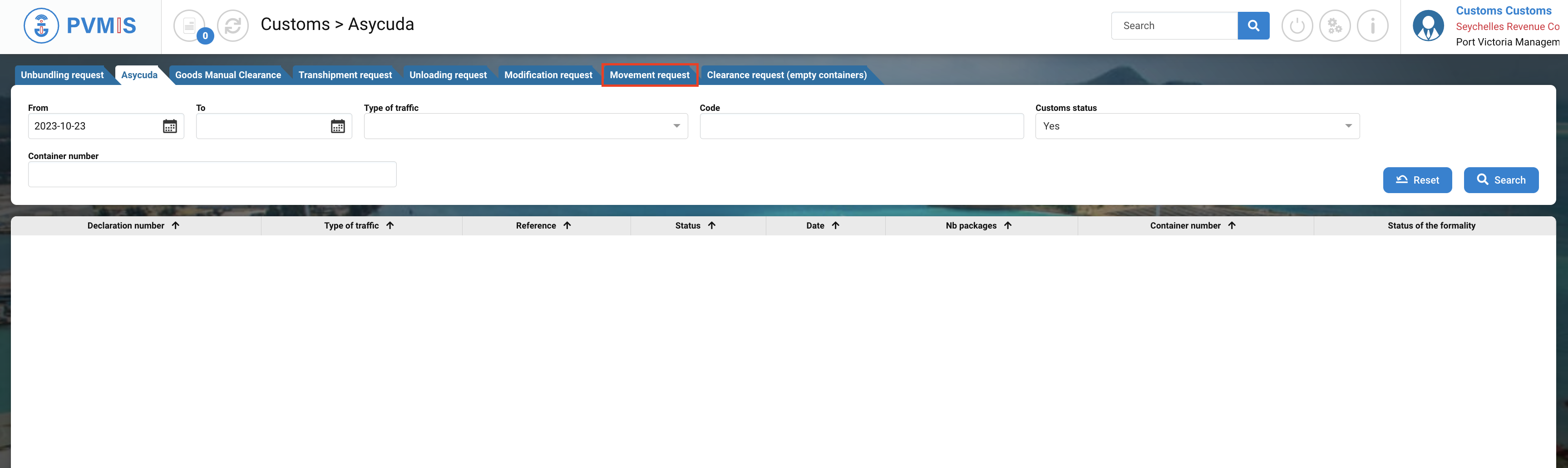Open the From date calendar picker

point(170,126)
